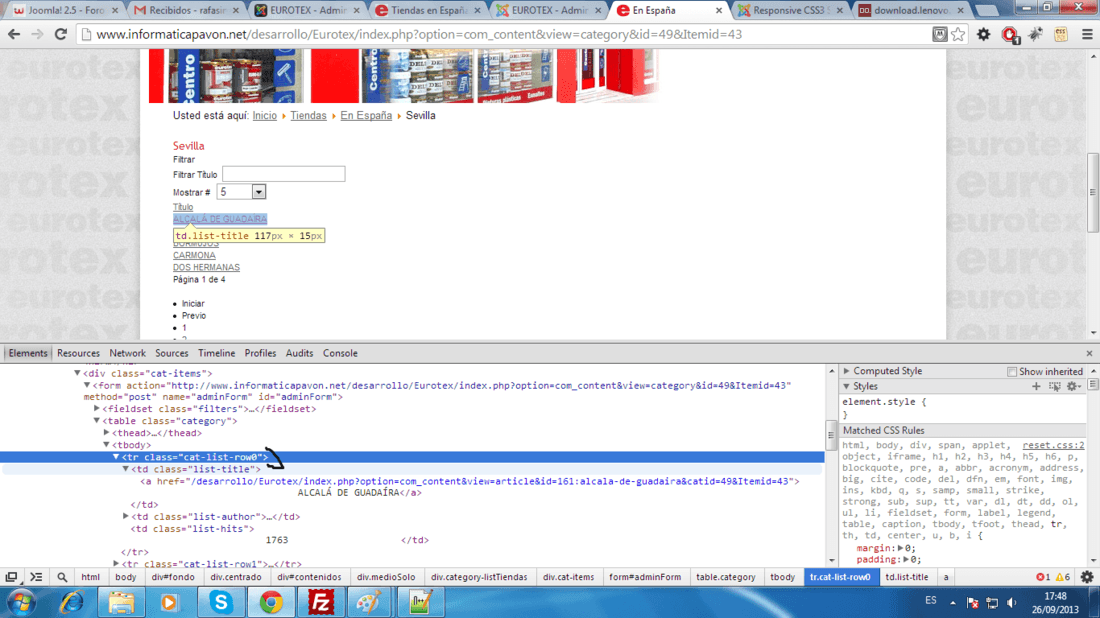Select td.list-title in the breadcrumb bar
Image resolution: width=1100 pixels, height=618 pixels.
[x=906, y=577]
